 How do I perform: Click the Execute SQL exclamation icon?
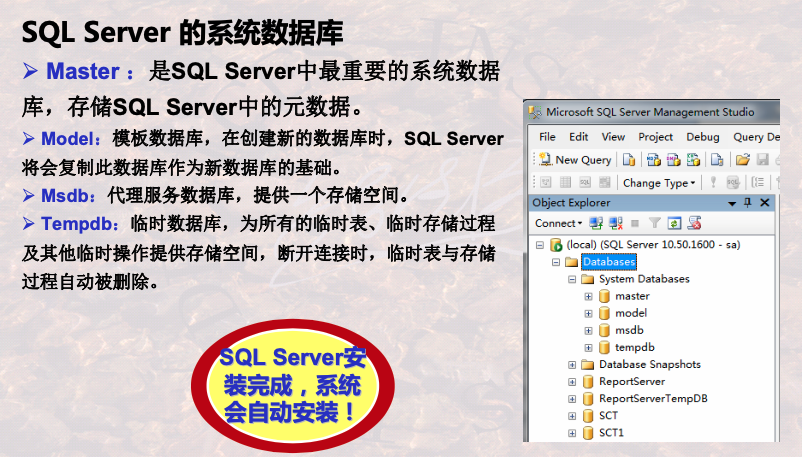coord(713,182)
